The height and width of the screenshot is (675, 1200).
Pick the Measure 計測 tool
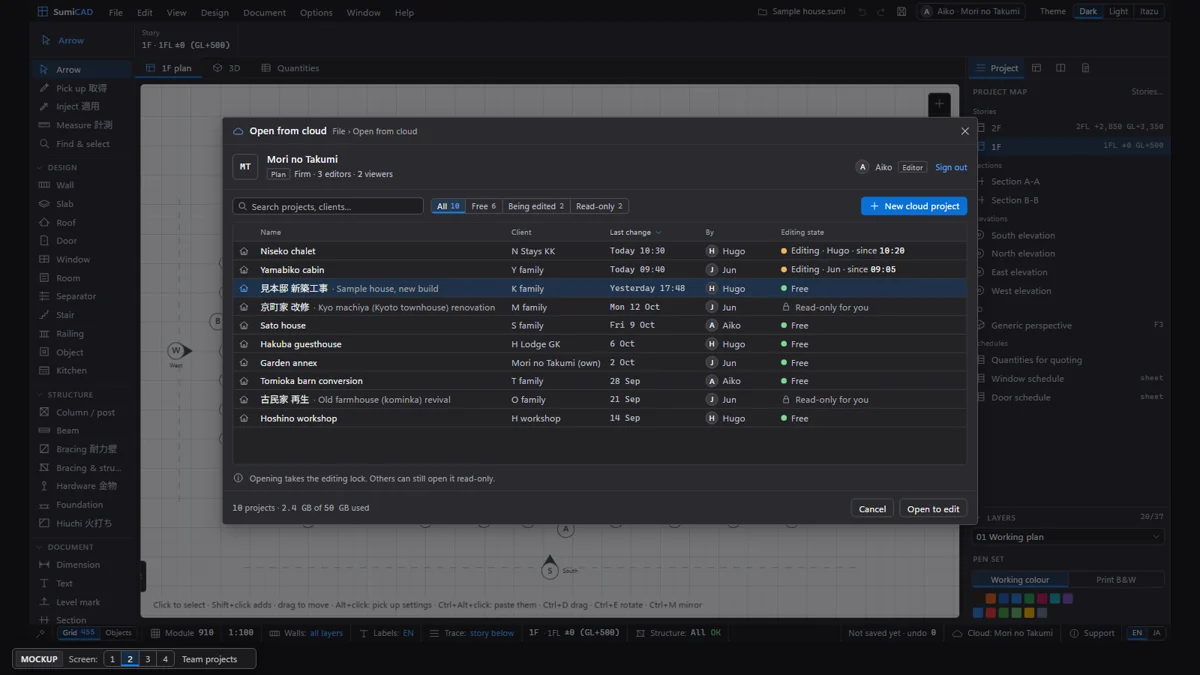(x=80, y=125)
